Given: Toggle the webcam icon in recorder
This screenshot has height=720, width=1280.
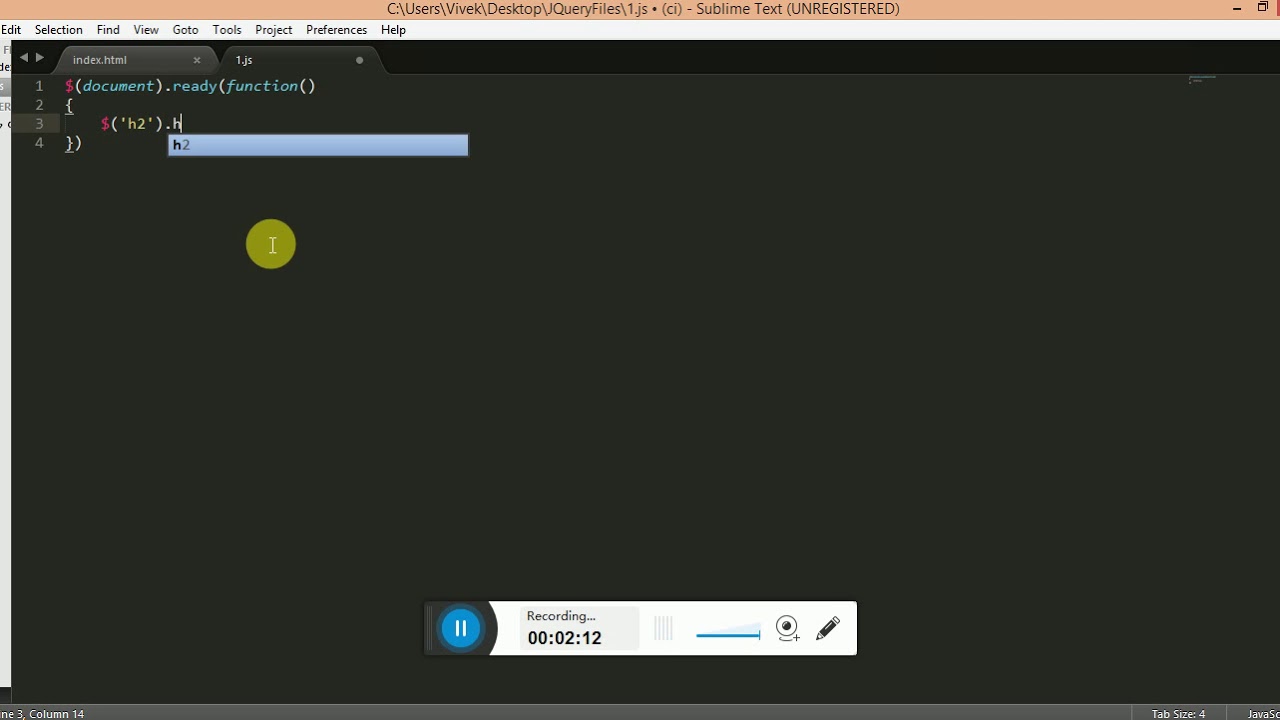Looking at the screenshot, I should tap(788, 628).
